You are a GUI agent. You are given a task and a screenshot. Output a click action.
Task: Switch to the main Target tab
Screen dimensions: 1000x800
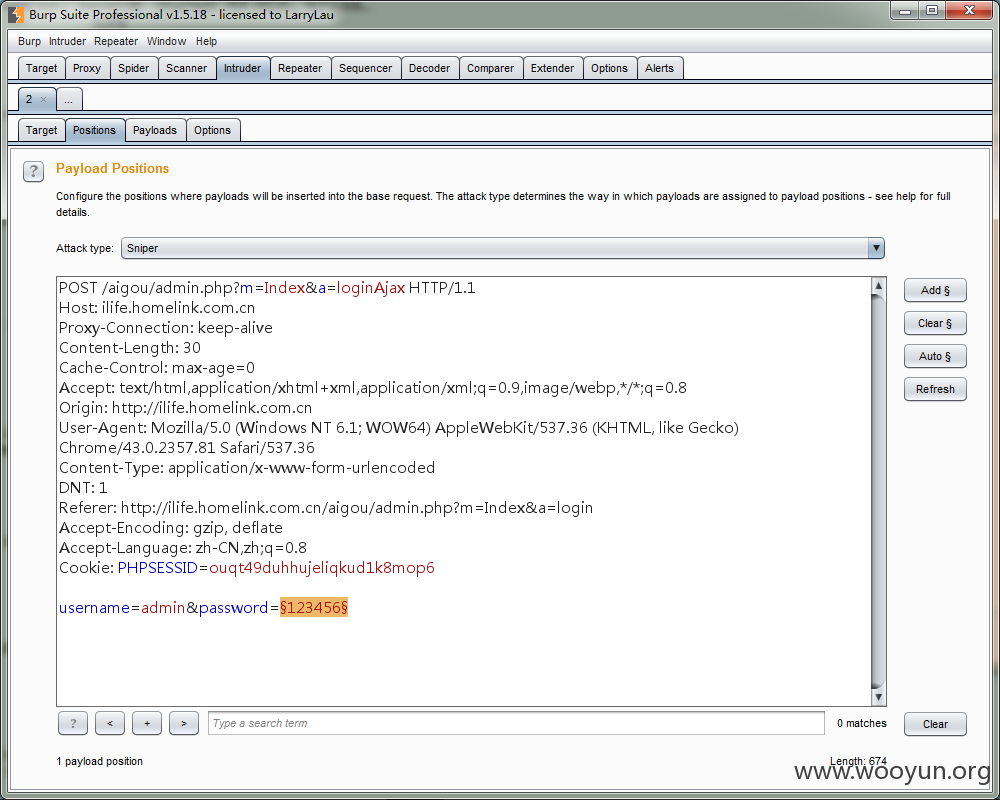pyautogui.click(x=41, y=68)
